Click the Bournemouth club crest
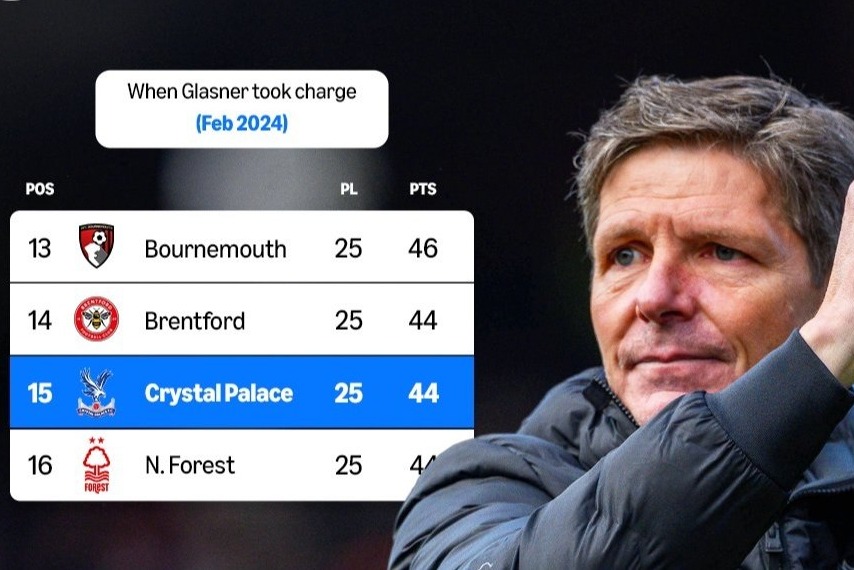The width and height of the screenshot is (854, 570). 96,247
